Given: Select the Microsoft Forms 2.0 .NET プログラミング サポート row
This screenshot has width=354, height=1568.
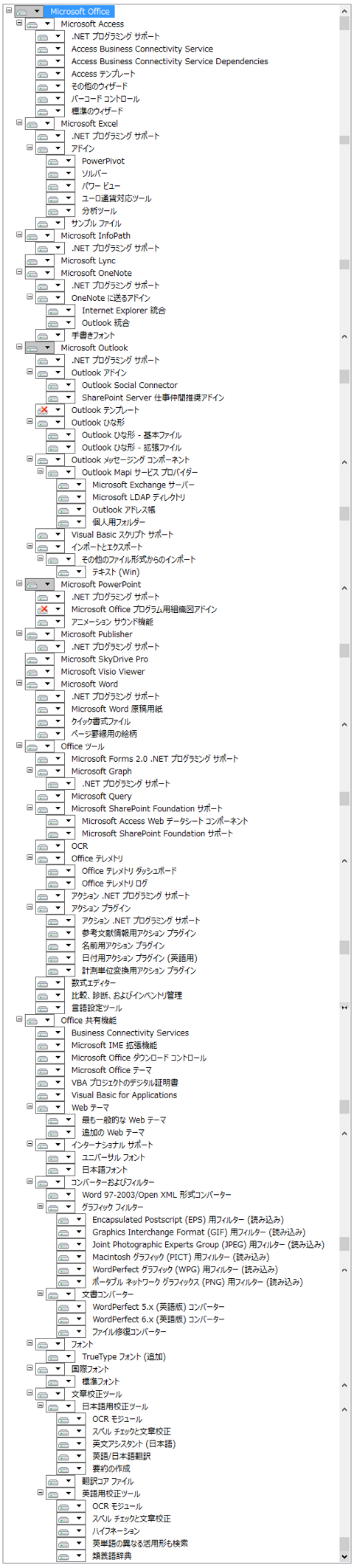Looking at the screenshot, I should pos(155,759).
